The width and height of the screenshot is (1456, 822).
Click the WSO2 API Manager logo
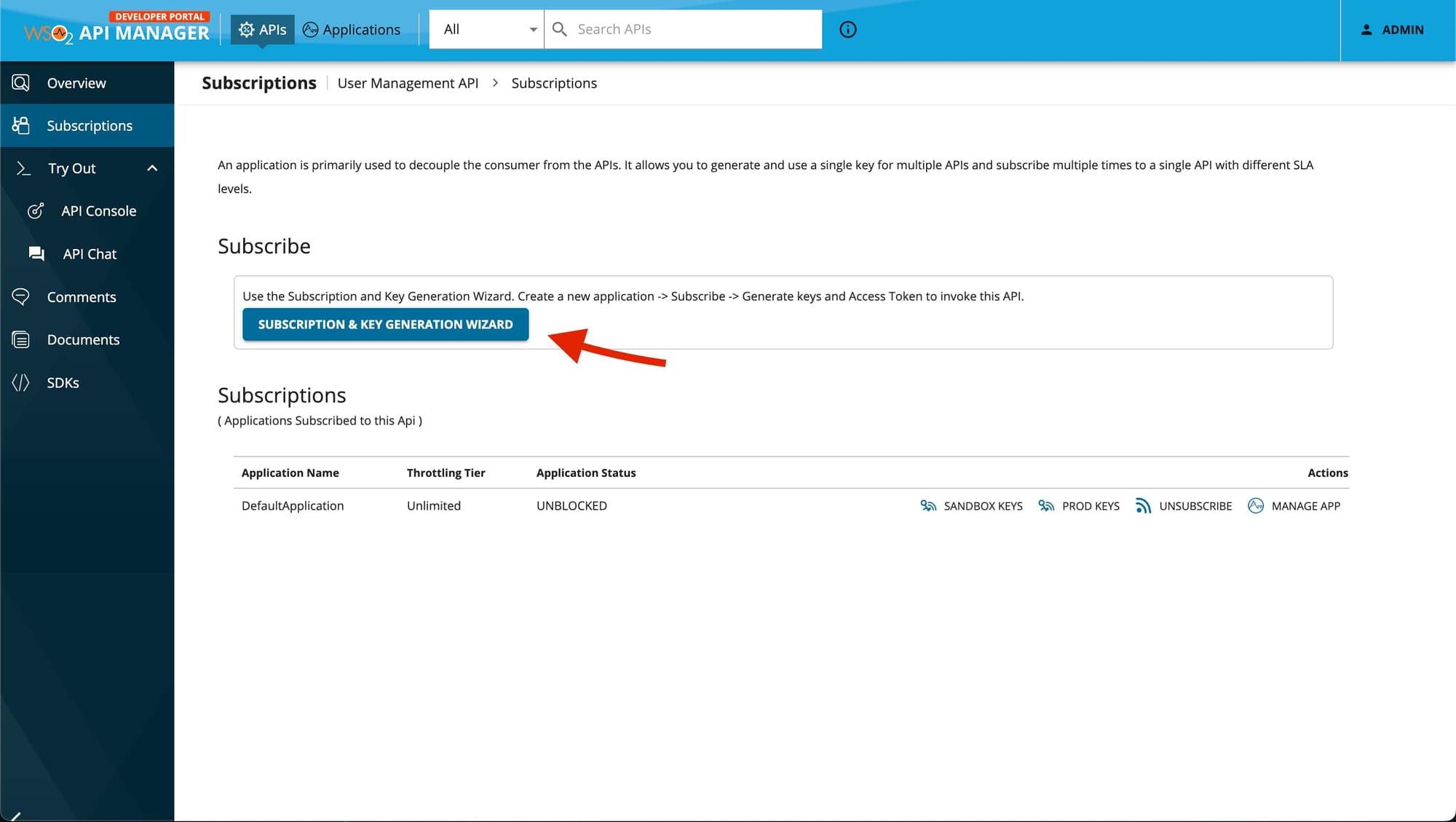click(116, 28)
